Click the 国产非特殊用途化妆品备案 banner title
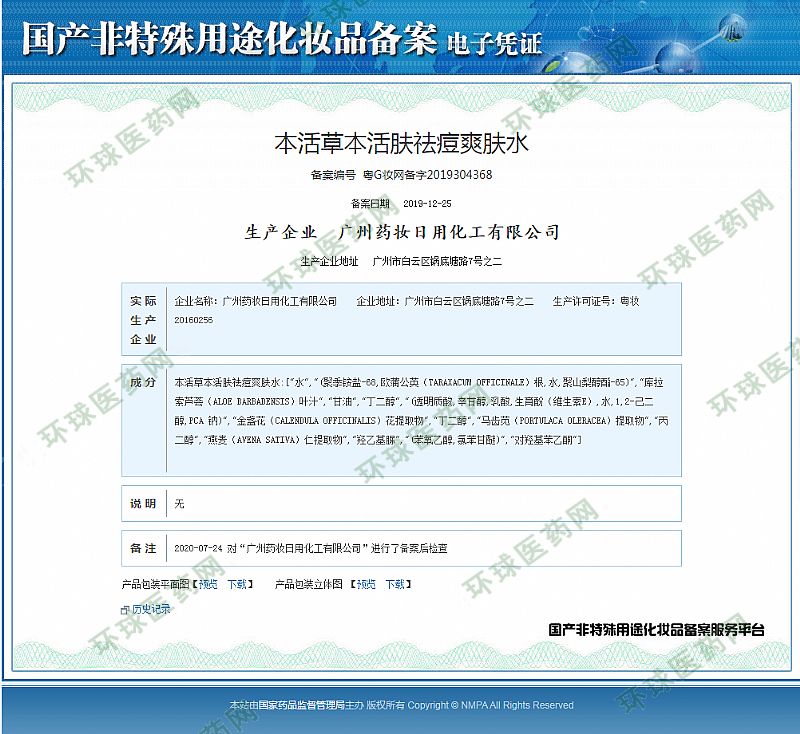800x734 pixels. (x=229, y=39)
